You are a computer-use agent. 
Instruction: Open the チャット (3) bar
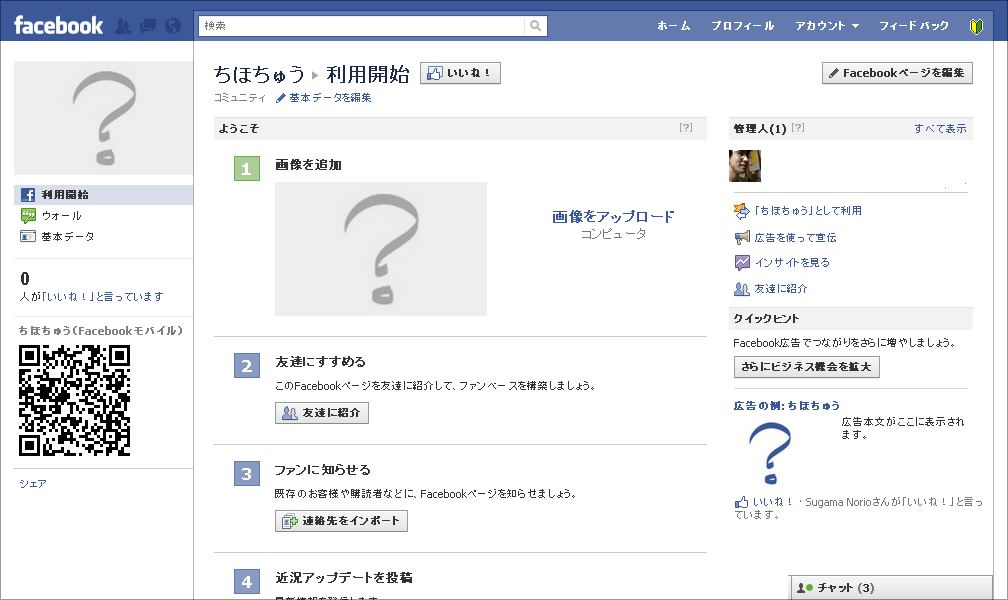point(891,588)
